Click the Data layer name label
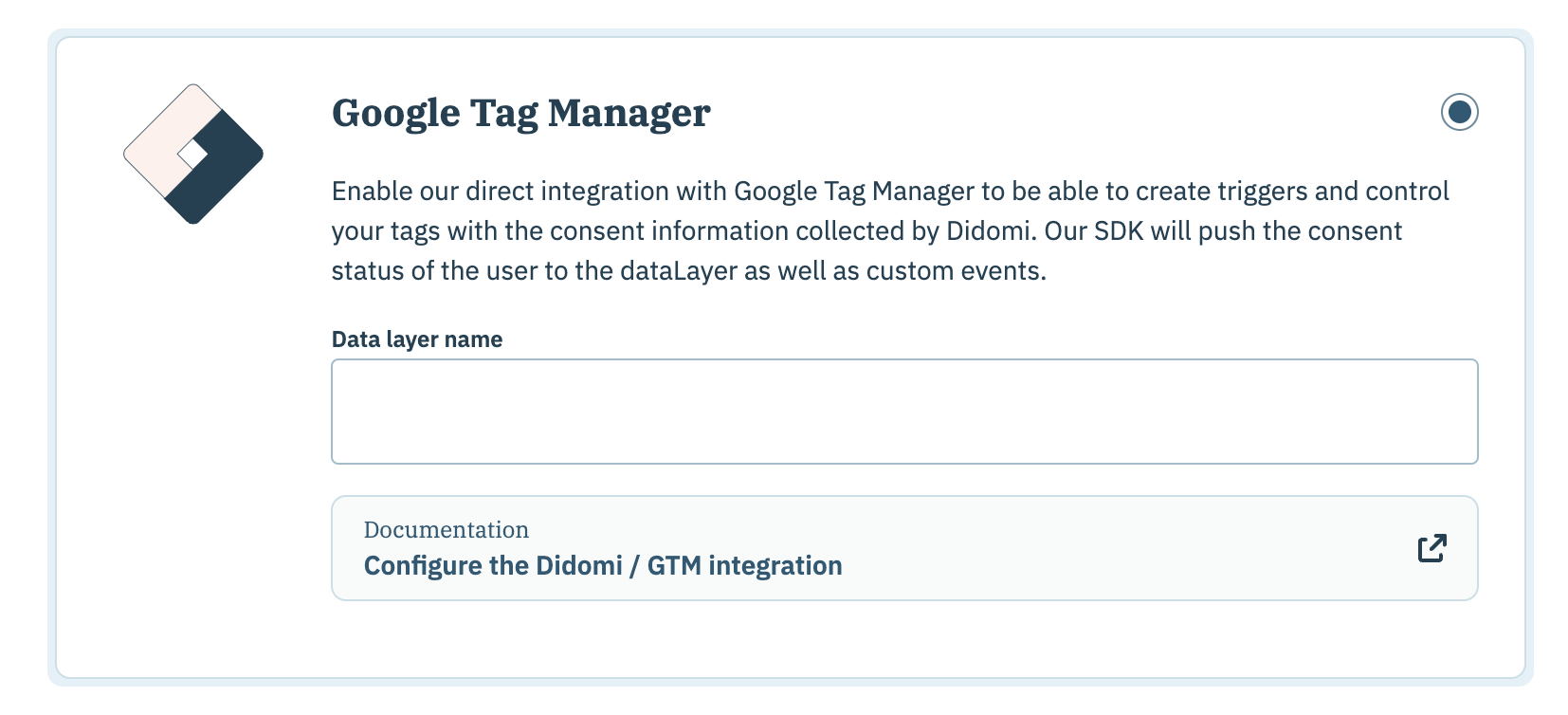The image size is (1568, 715). pyautogui.click(x=417, y=339)
